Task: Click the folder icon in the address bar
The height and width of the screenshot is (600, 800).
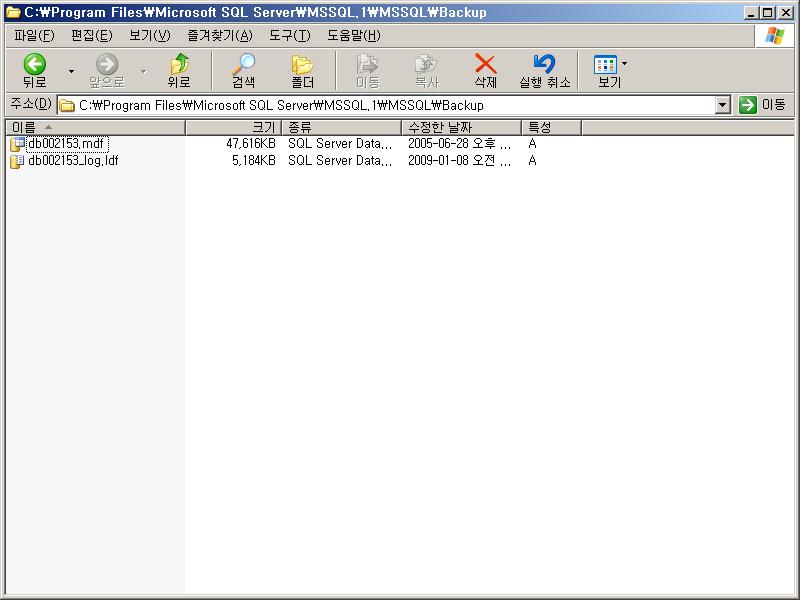Action: (x=67, y=106)
